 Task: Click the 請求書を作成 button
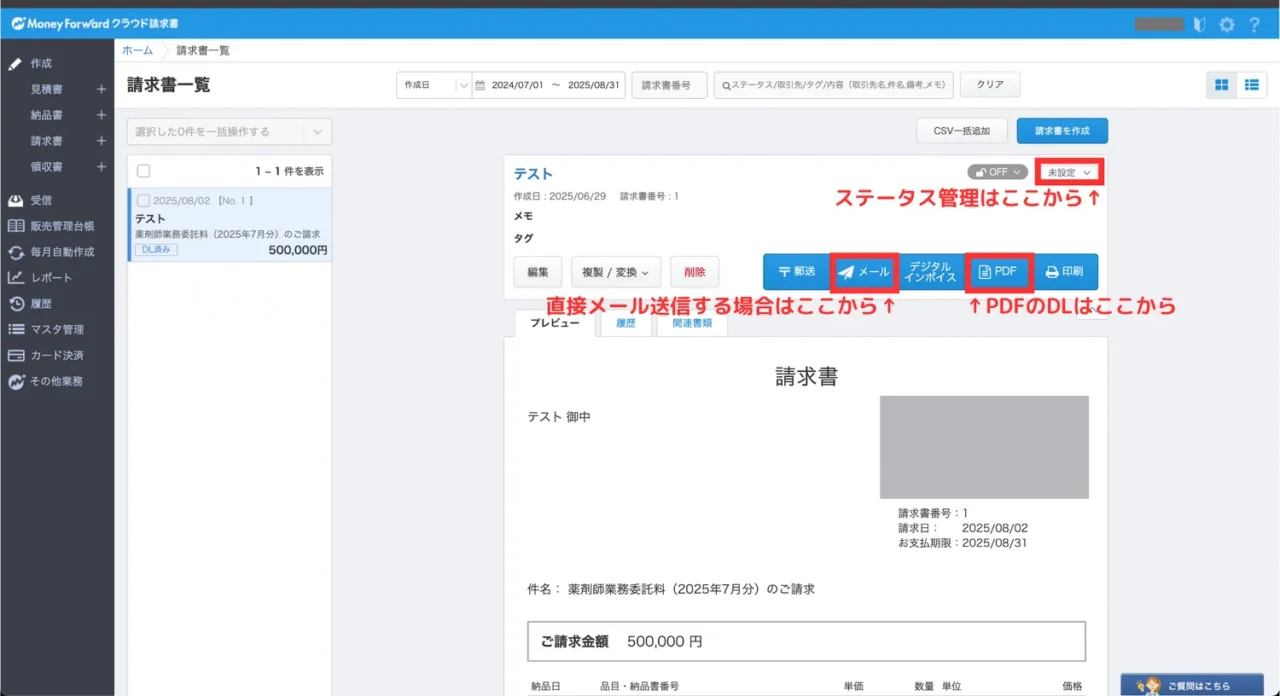click(x=1062, y=131)
